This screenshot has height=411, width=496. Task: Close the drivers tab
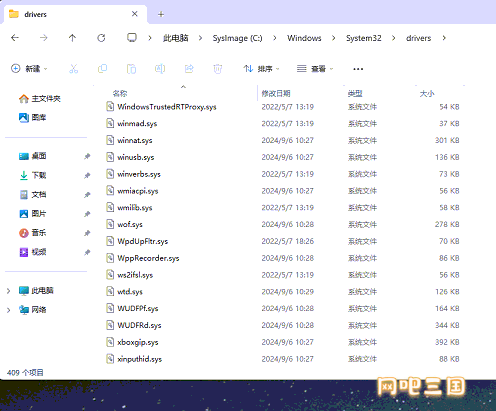click(x=135, y=14)
